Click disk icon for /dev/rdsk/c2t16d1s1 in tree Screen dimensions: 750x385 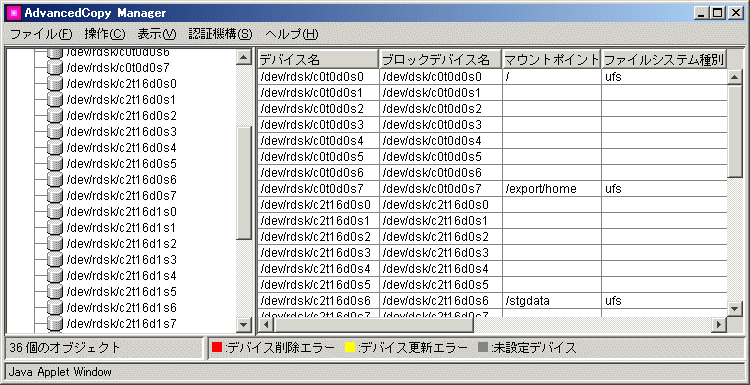[x=55, y=228]
